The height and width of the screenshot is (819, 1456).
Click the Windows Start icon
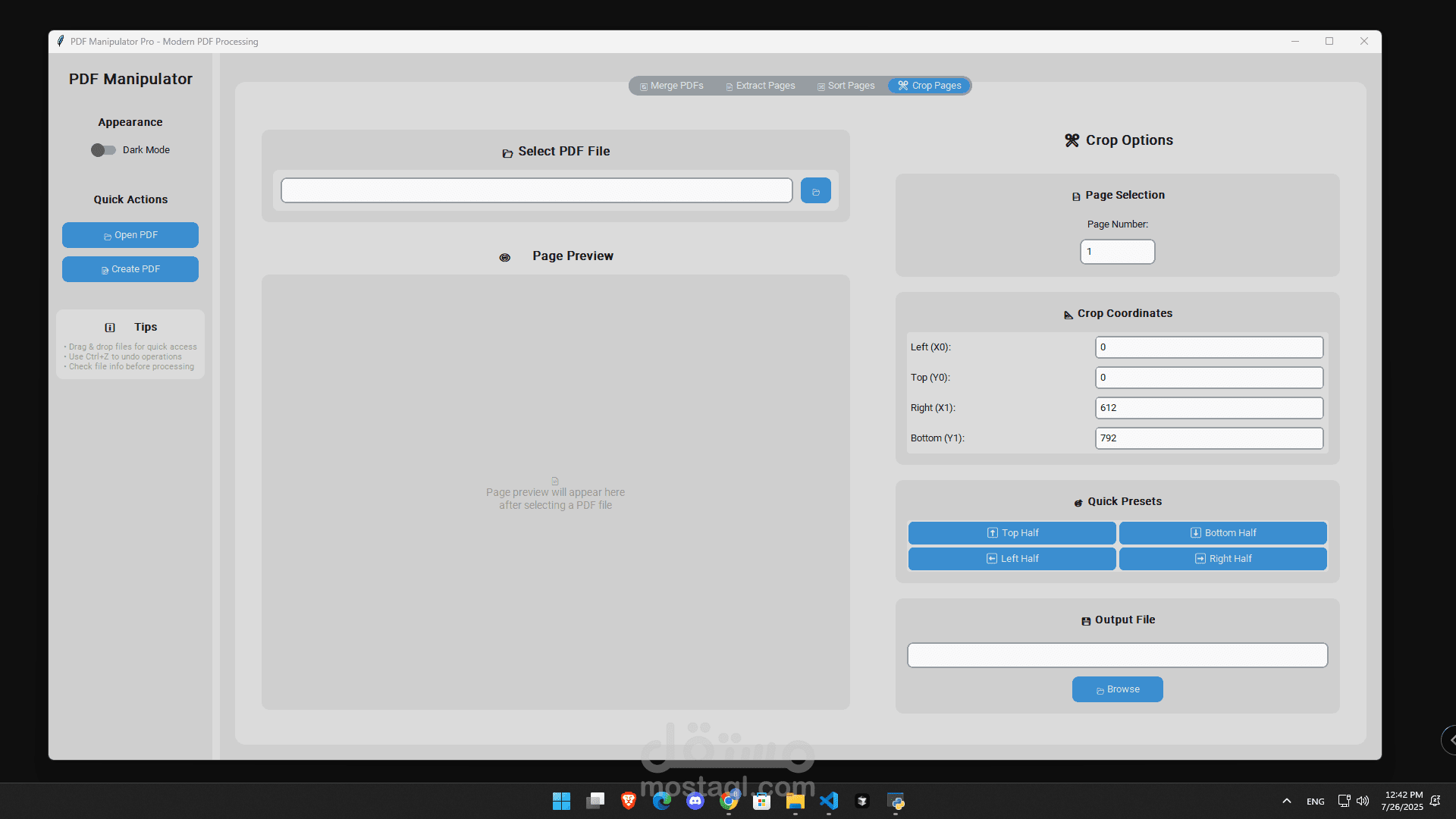coord(561,801)
